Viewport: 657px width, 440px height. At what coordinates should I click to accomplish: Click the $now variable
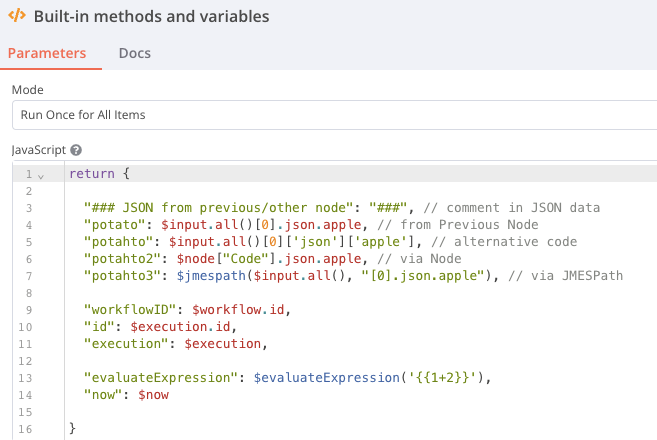[155, 395]
